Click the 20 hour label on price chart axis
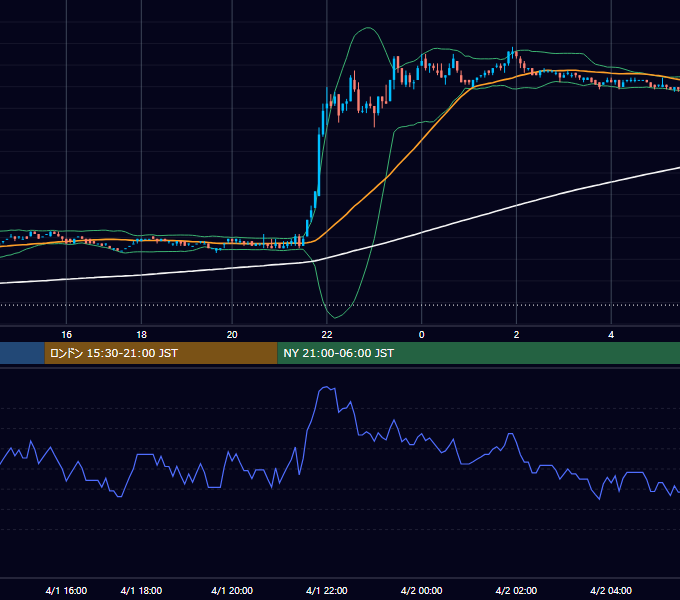The image size is (680, 600). pos(232,335)
